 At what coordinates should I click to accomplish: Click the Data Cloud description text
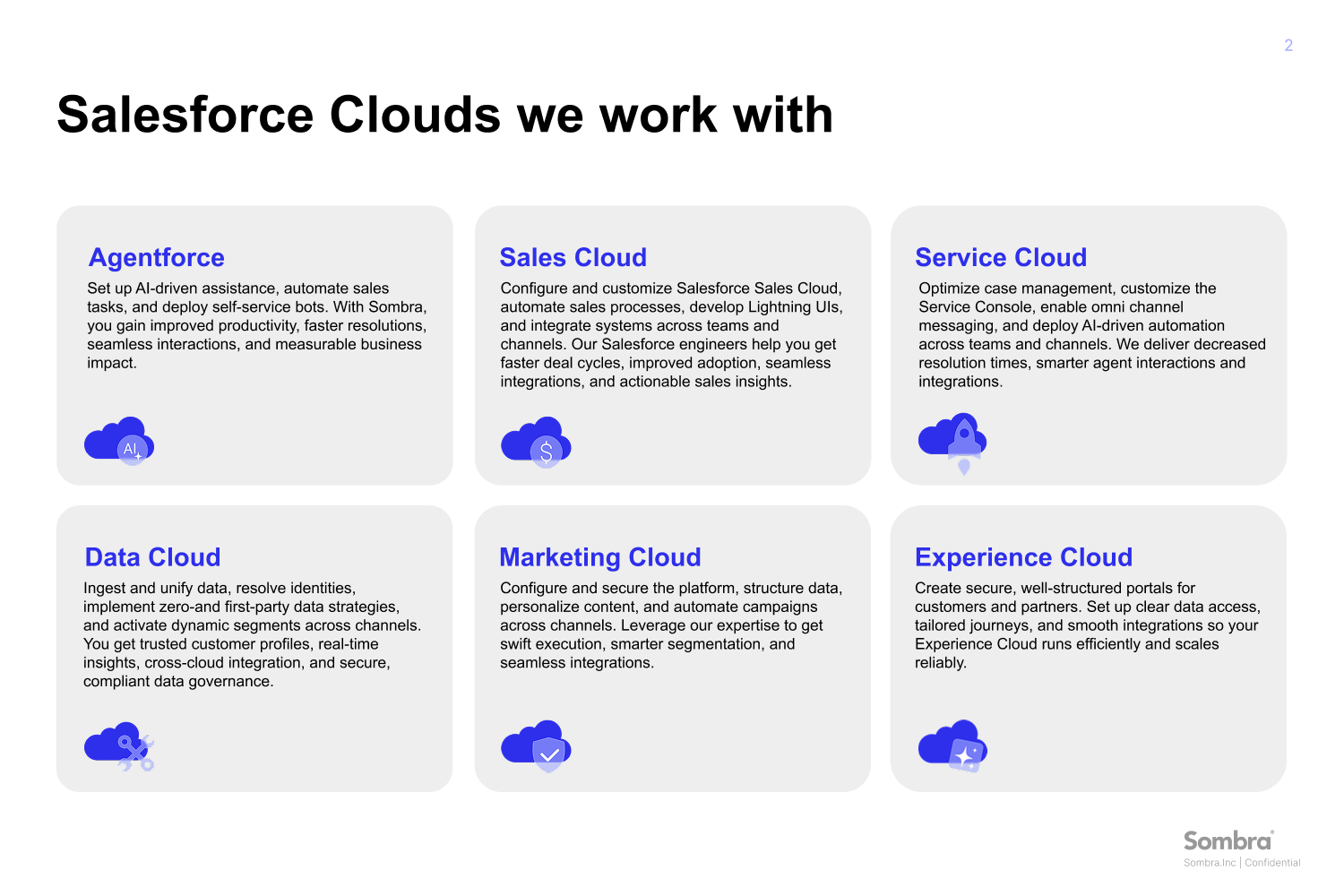252,634
